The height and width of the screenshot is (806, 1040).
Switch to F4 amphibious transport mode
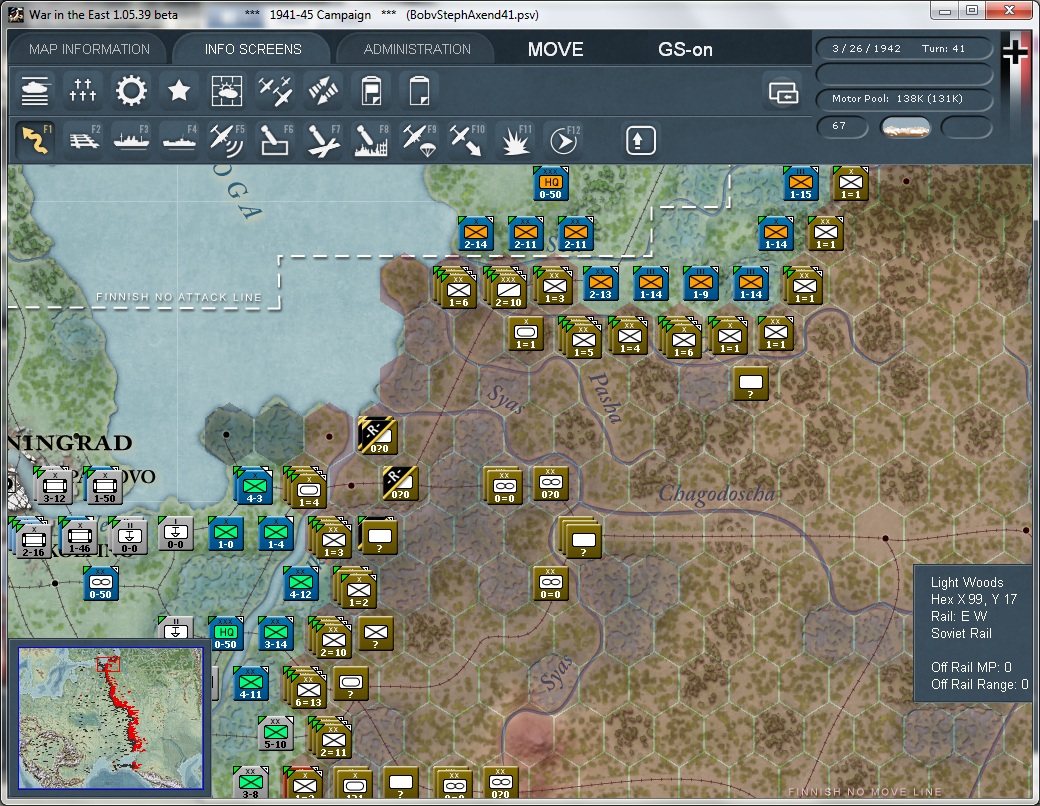click(179, 139)
